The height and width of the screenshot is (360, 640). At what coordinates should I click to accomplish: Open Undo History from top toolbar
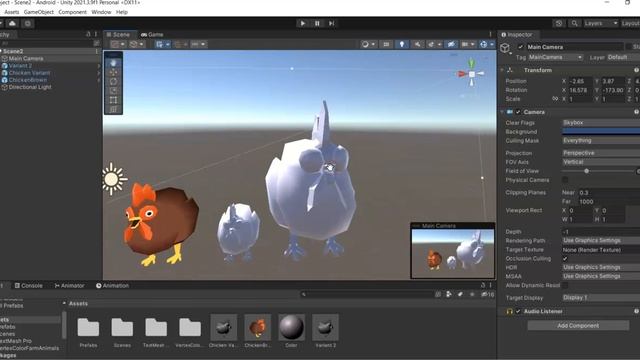(x=559, y=23)
